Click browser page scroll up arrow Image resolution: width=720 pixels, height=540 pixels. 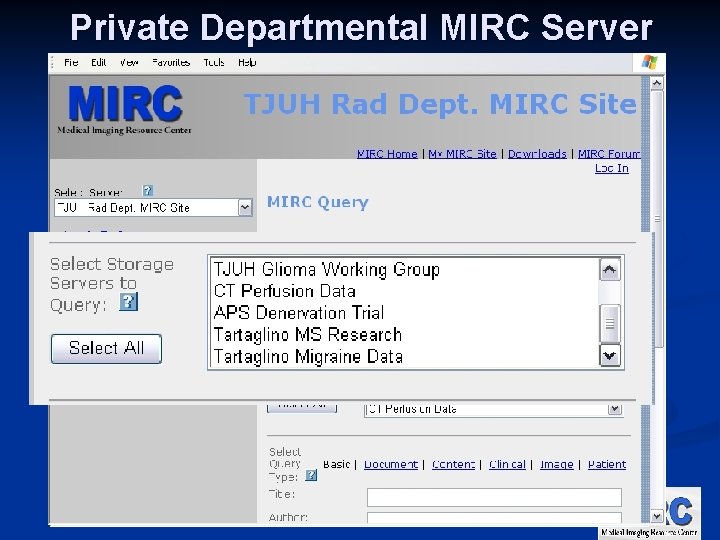point(657,84)
